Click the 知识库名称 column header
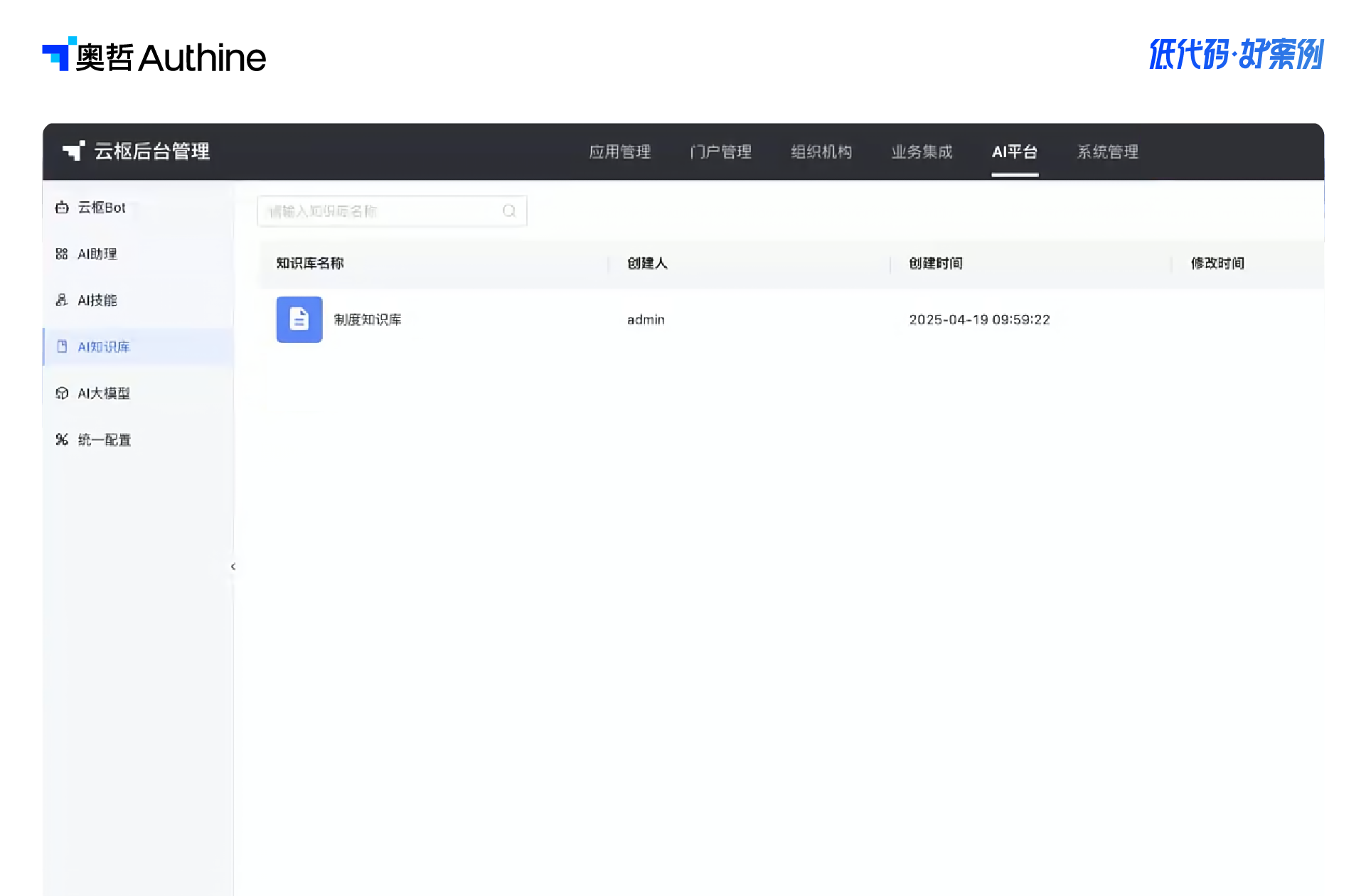Screen dimensions: 1366x896 (310, 263)
